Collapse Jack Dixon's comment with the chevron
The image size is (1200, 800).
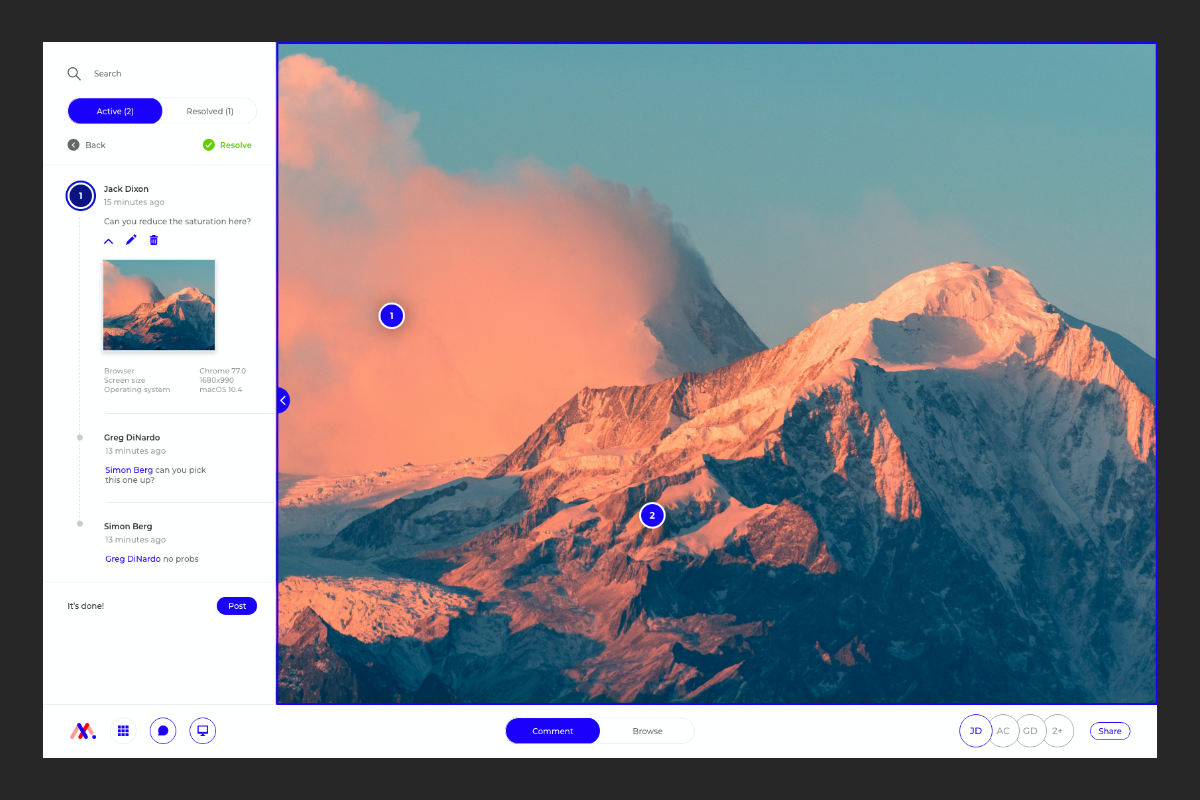click(109, 240)
